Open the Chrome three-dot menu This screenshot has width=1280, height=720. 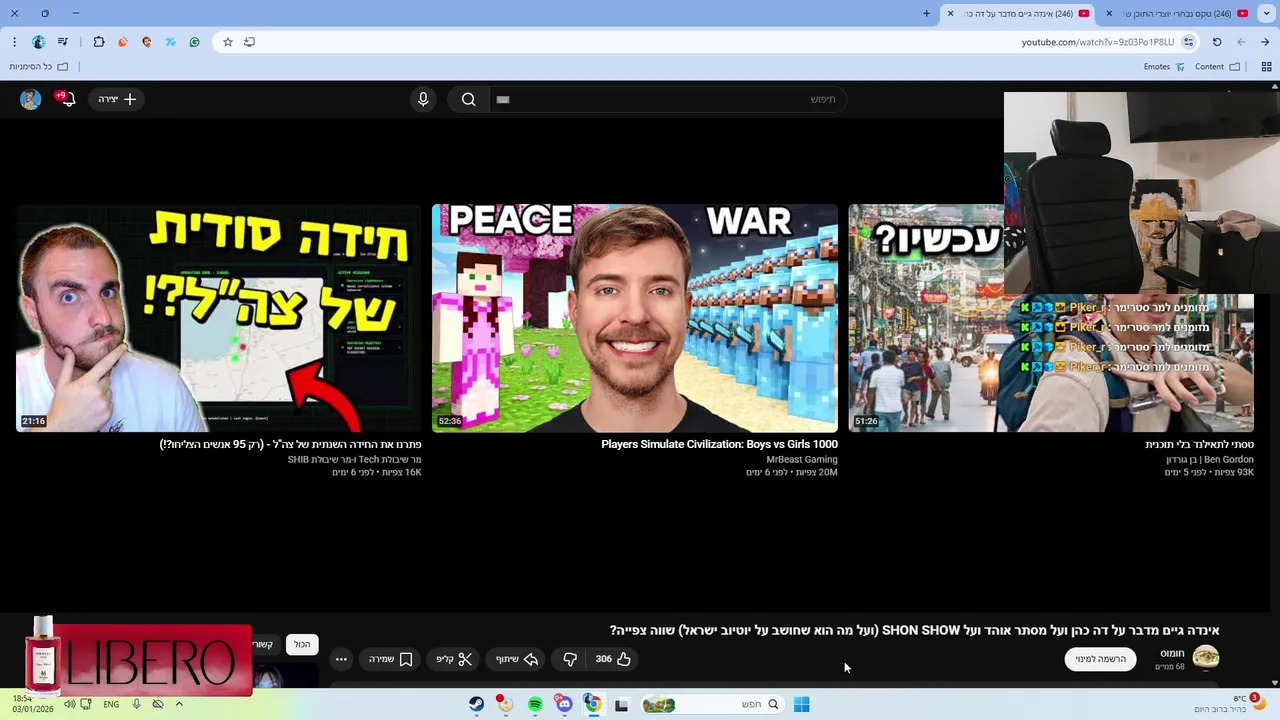coord(14,42)
